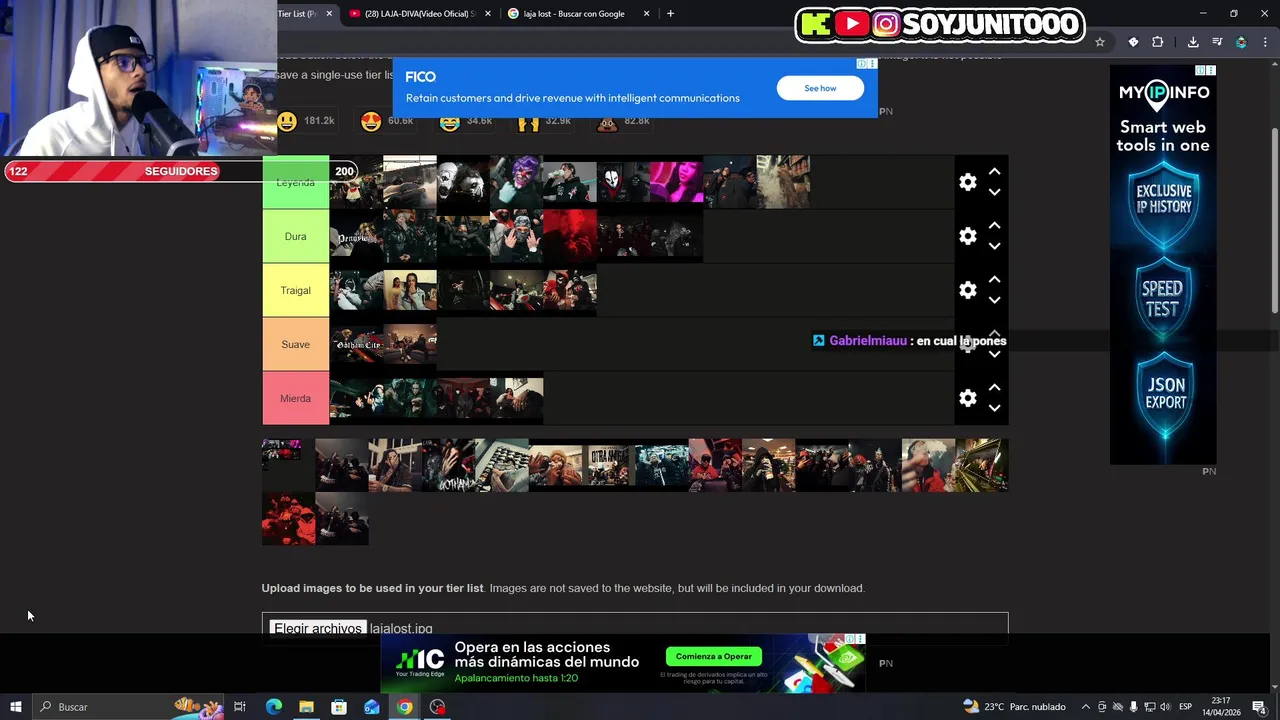Move Traigal tier down with arrow
The image size is (1280, 720).
[994, 300]
